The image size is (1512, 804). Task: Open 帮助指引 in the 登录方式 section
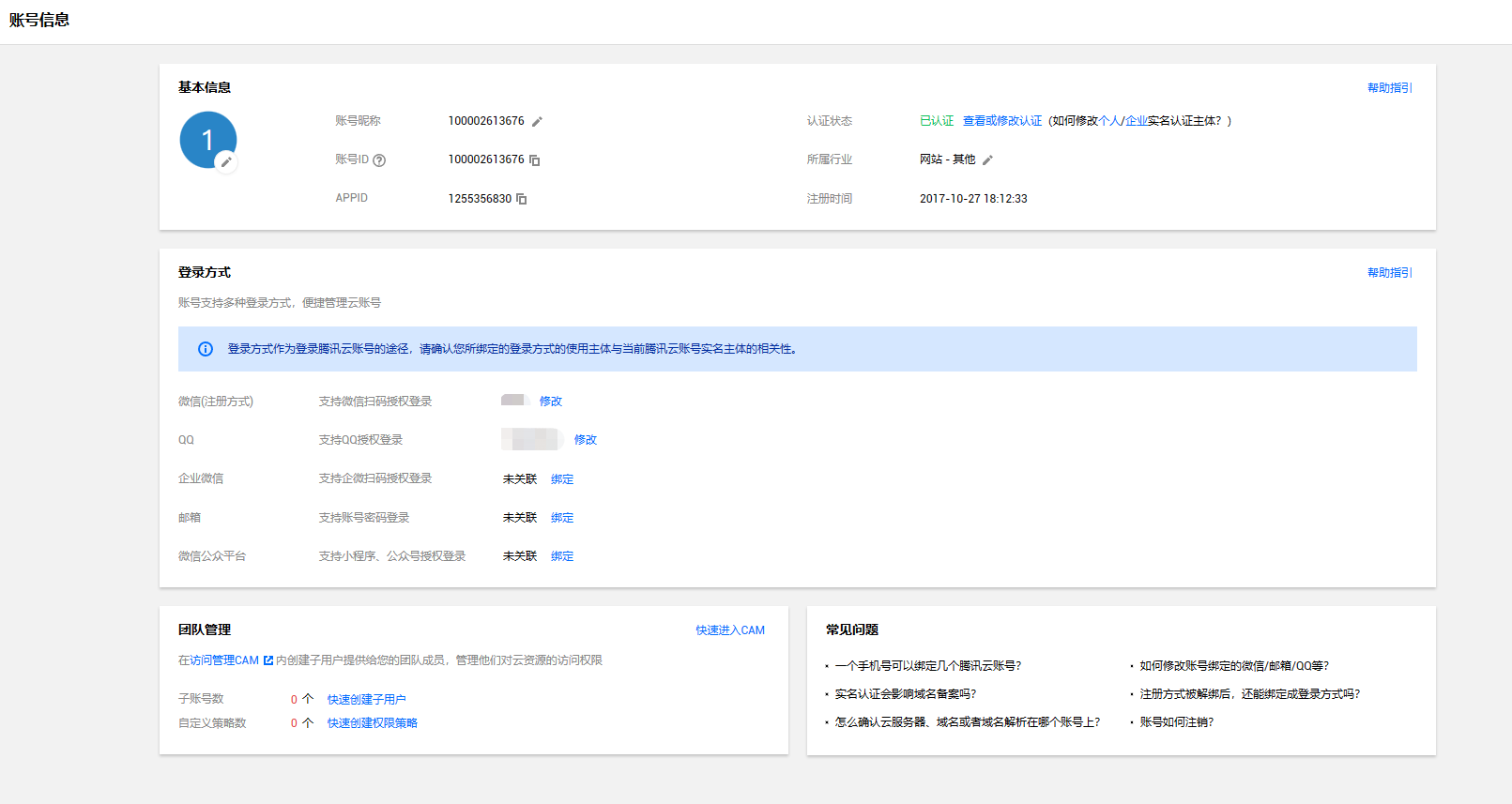tap(1389, 273)
